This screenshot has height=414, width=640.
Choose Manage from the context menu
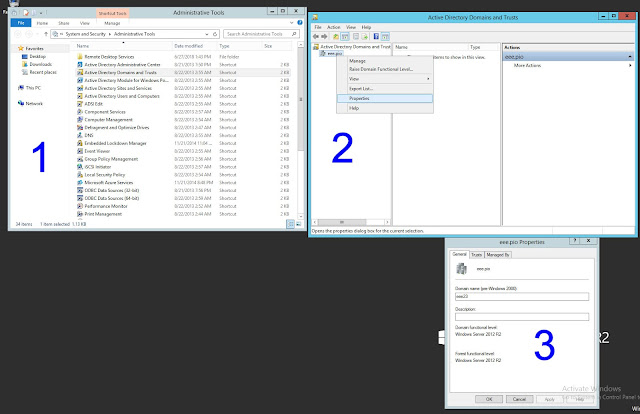pos(384,61)
